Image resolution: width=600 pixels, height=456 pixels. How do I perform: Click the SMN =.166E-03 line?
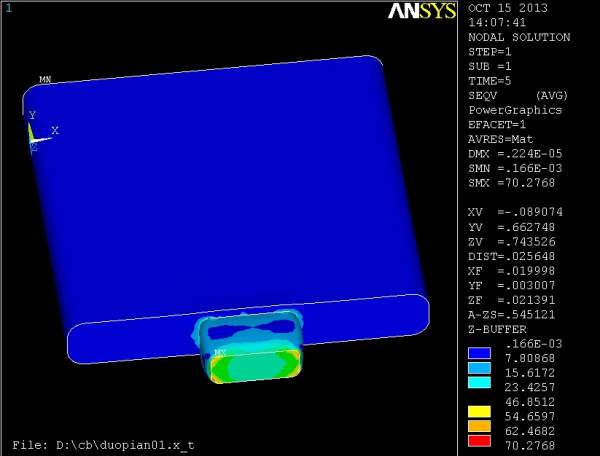point(515,168)
